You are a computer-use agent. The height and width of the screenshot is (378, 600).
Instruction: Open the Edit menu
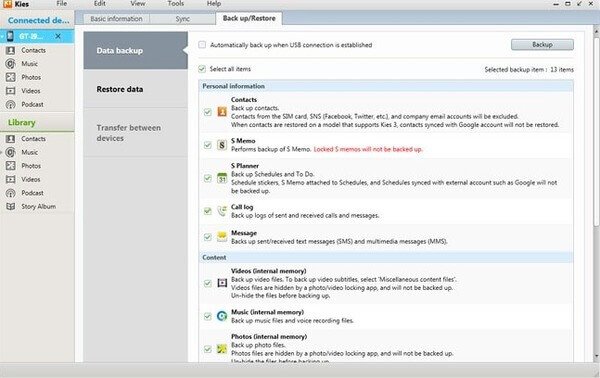100,3
